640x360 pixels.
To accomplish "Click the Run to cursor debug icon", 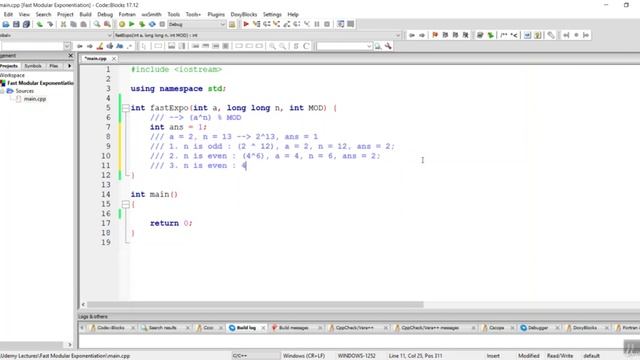I will (256, 24).
